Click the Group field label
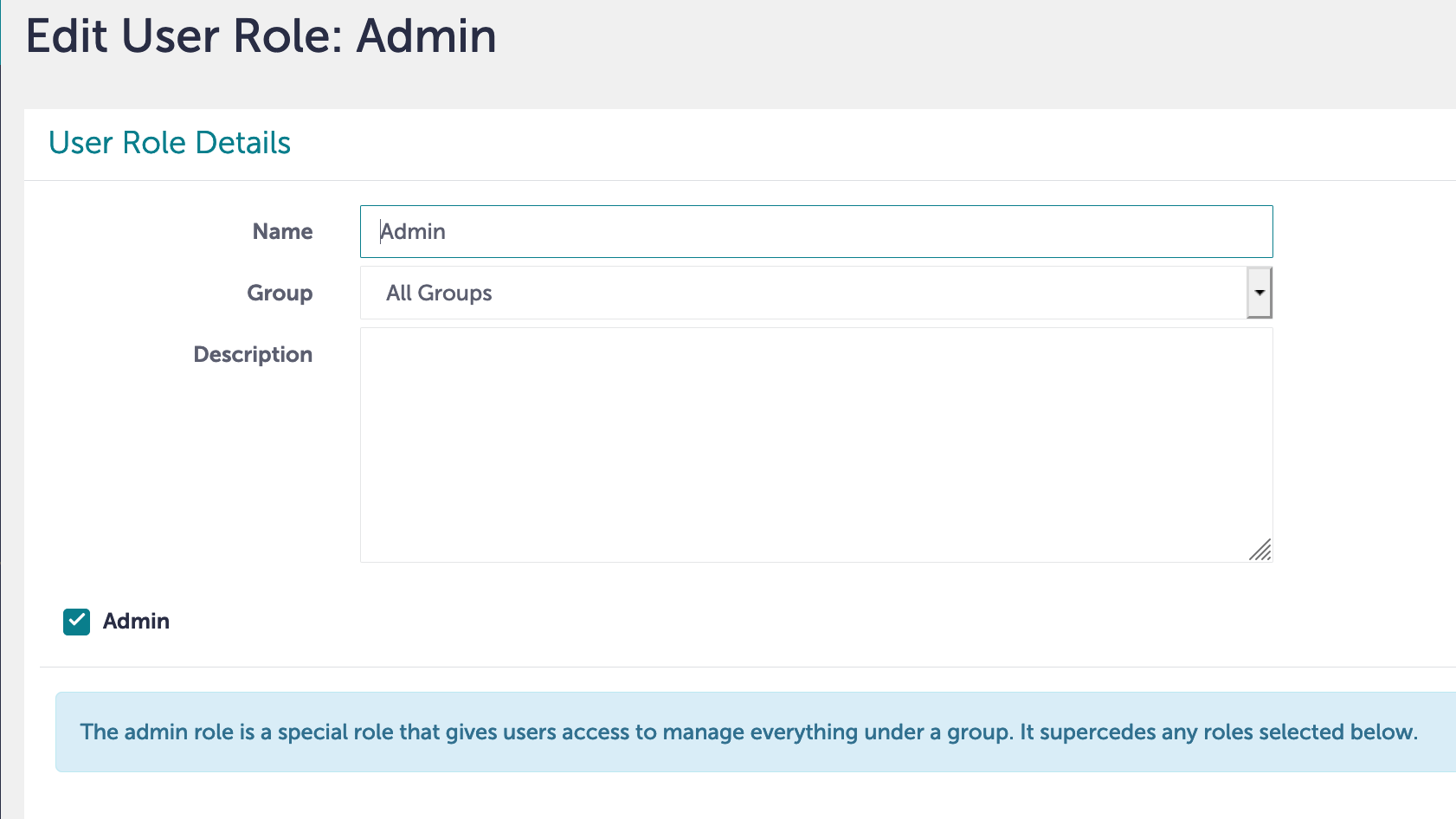Viewport: 1456px width, 819px height. tap(280, 293)
